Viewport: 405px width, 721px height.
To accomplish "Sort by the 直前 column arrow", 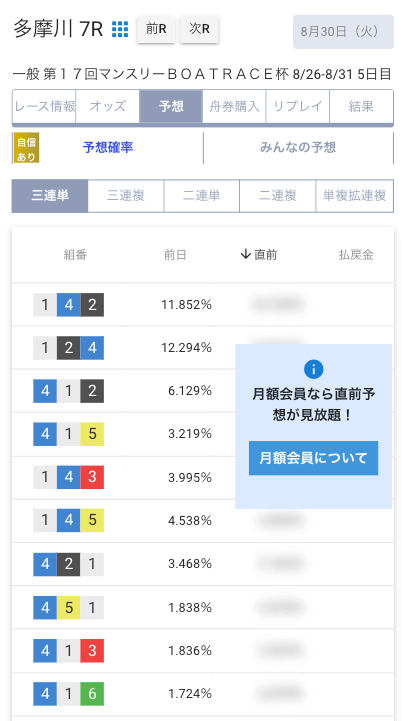I will [245, 254].
